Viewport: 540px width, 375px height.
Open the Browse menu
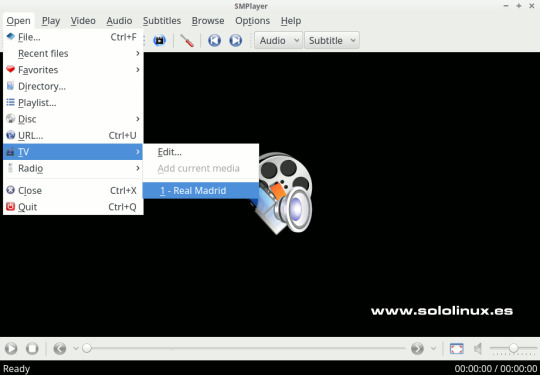click(208, 21)
